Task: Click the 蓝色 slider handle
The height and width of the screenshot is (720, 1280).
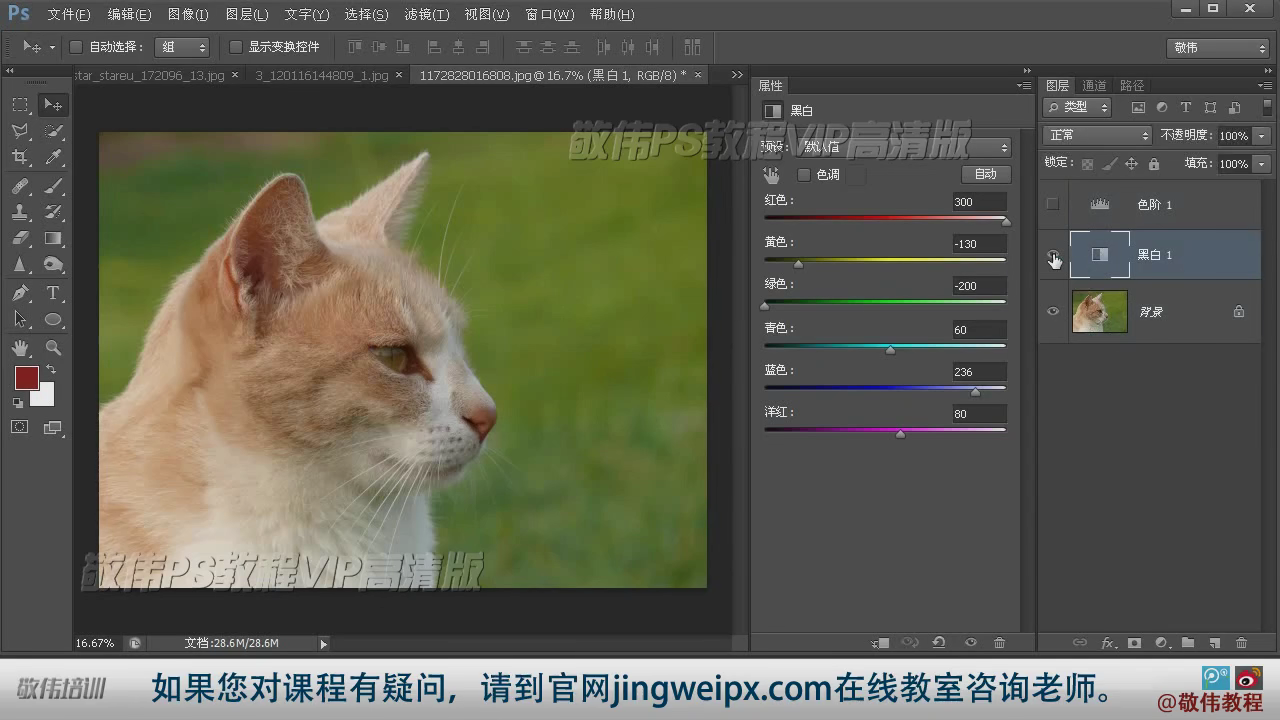Action: click(975, 392)
